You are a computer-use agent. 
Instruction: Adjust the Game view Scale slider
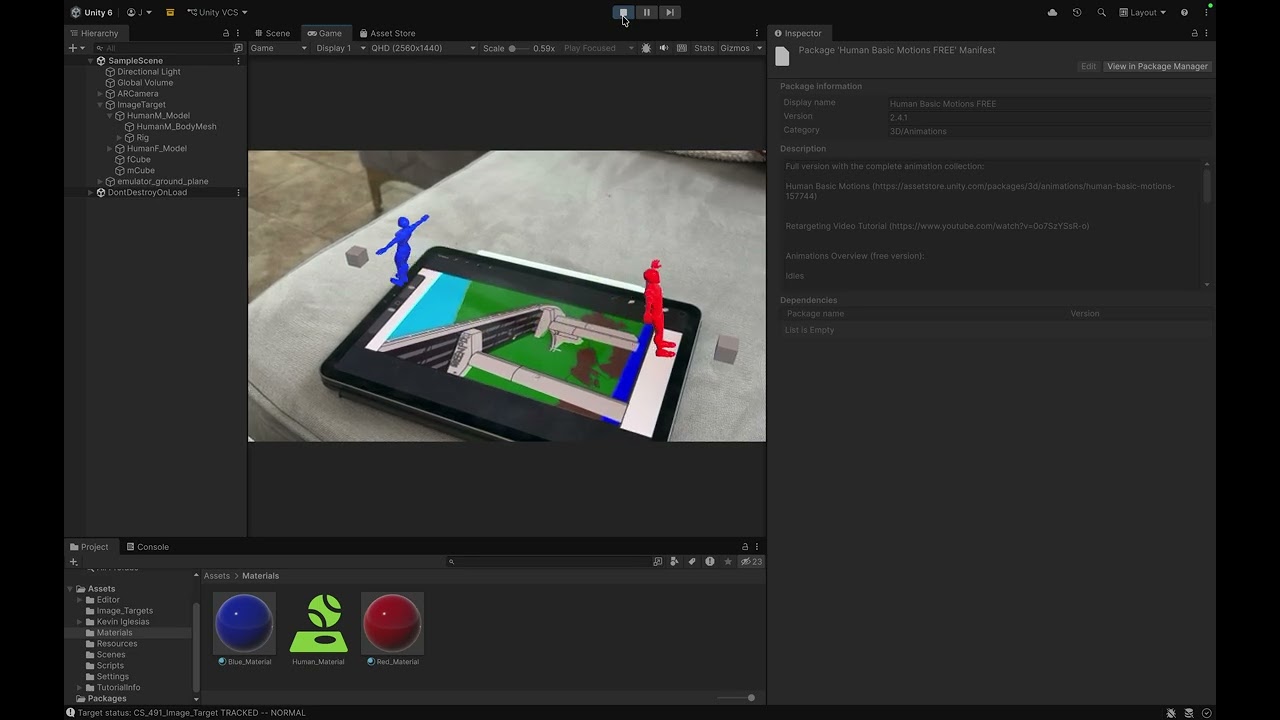(x=519, y=48)
